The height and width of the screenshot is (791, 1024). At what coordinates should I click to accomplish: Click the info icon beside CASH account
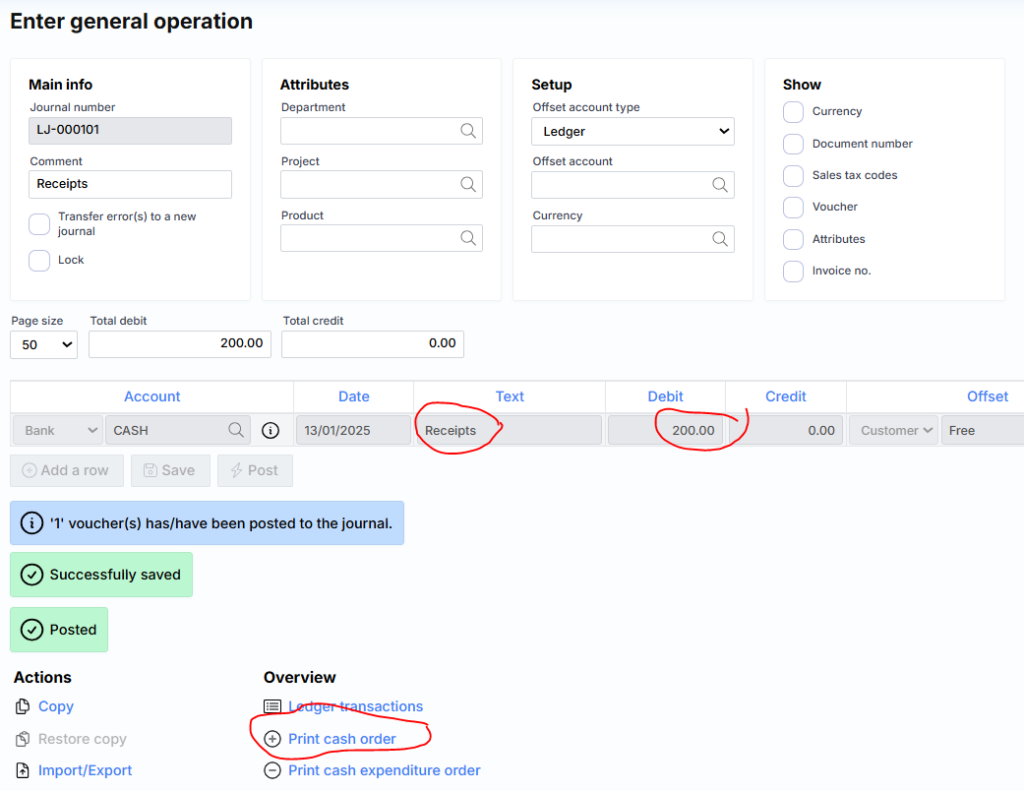(270, 430)
